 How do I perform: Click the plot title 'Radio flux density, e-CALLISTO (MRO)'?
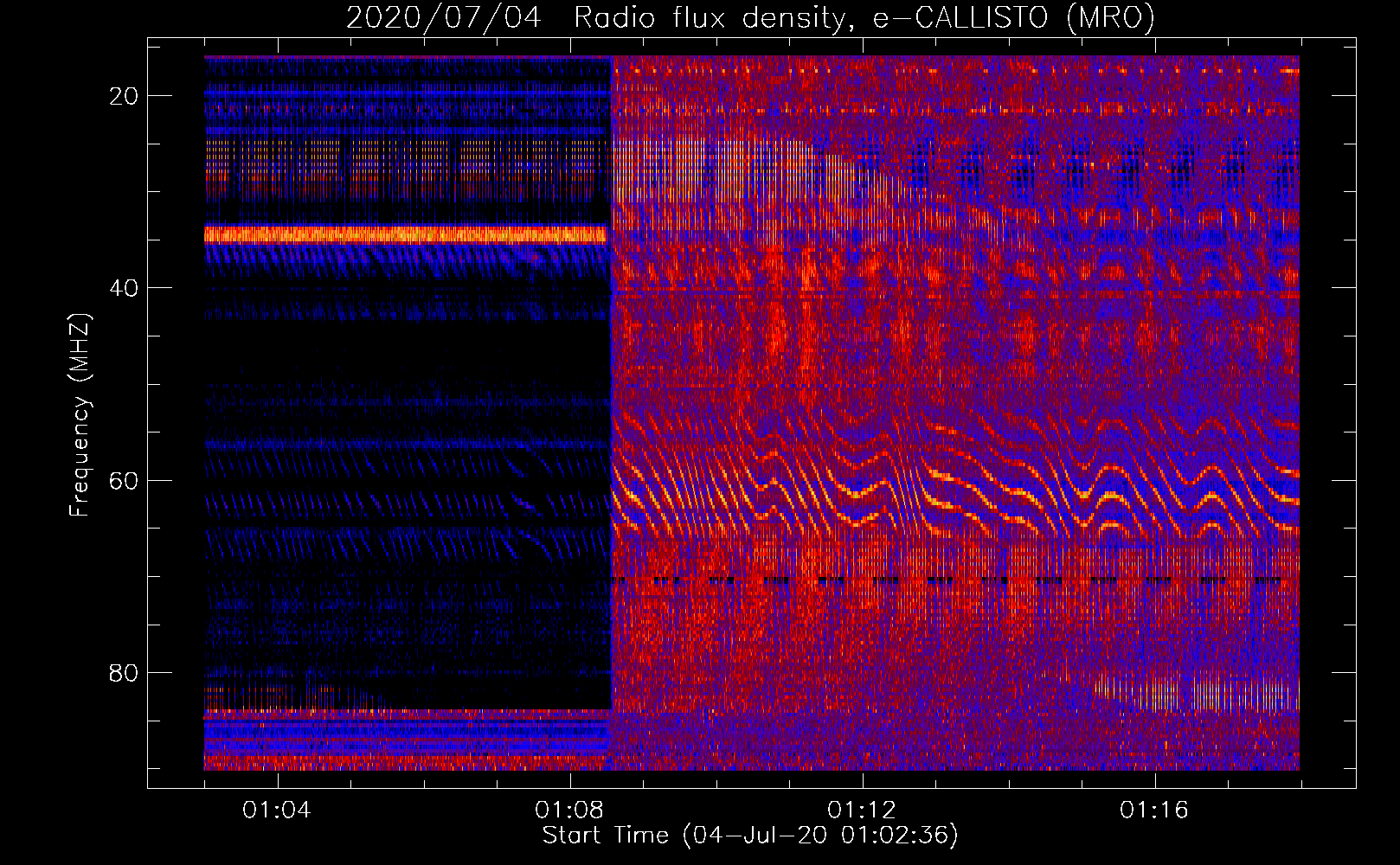tap(864, 17)
